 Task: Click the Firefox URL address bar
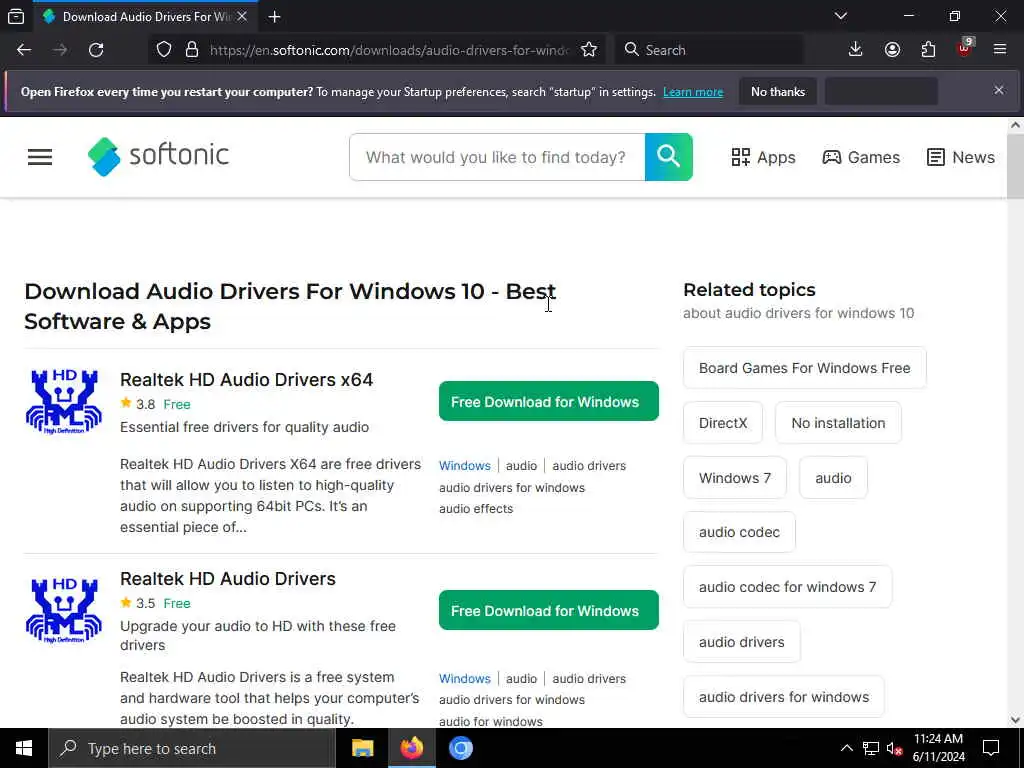click(389, 50)
